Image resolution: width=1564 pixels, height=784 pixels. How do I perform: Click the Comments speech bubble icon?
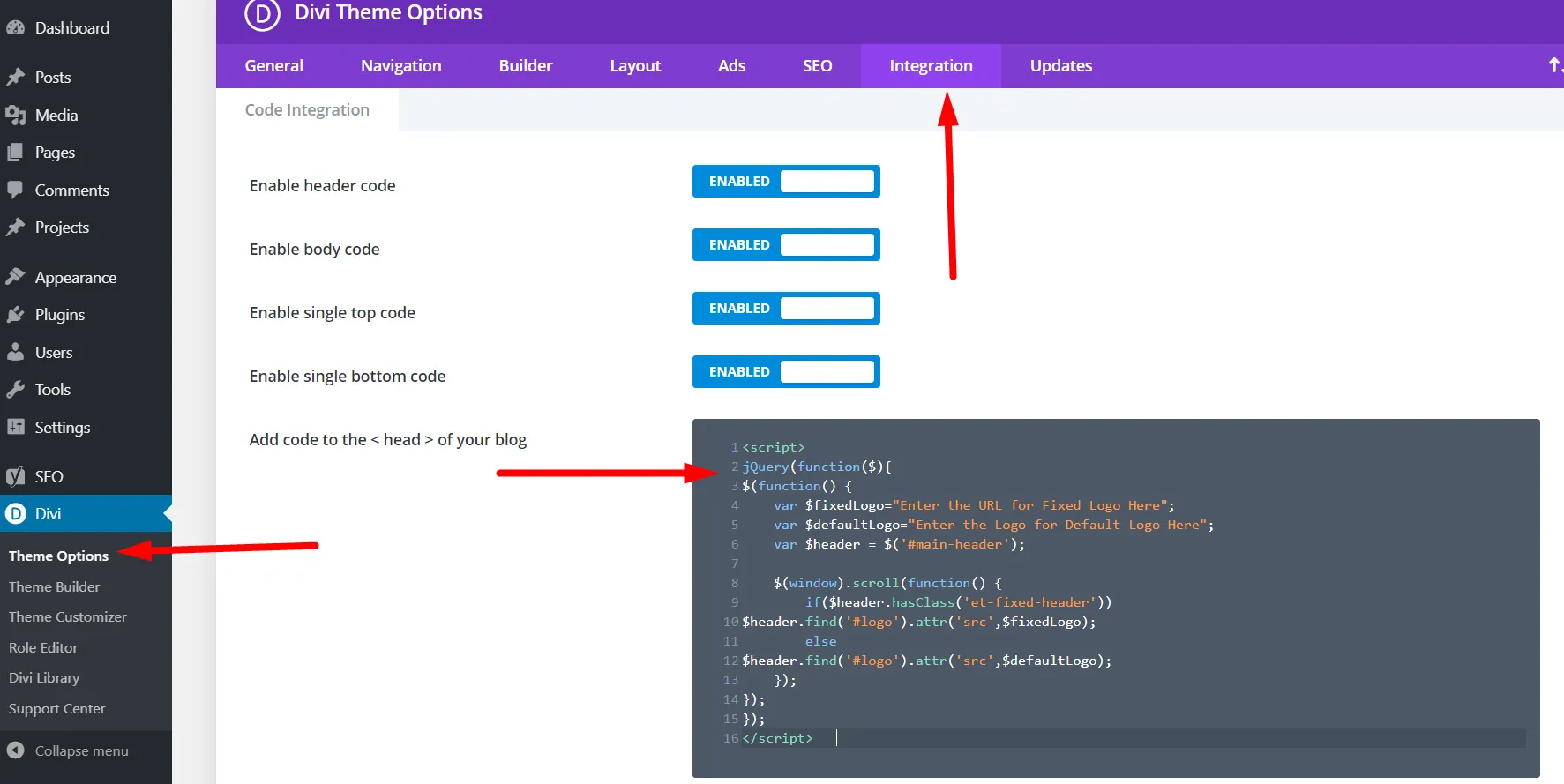[x=15, y=190]
